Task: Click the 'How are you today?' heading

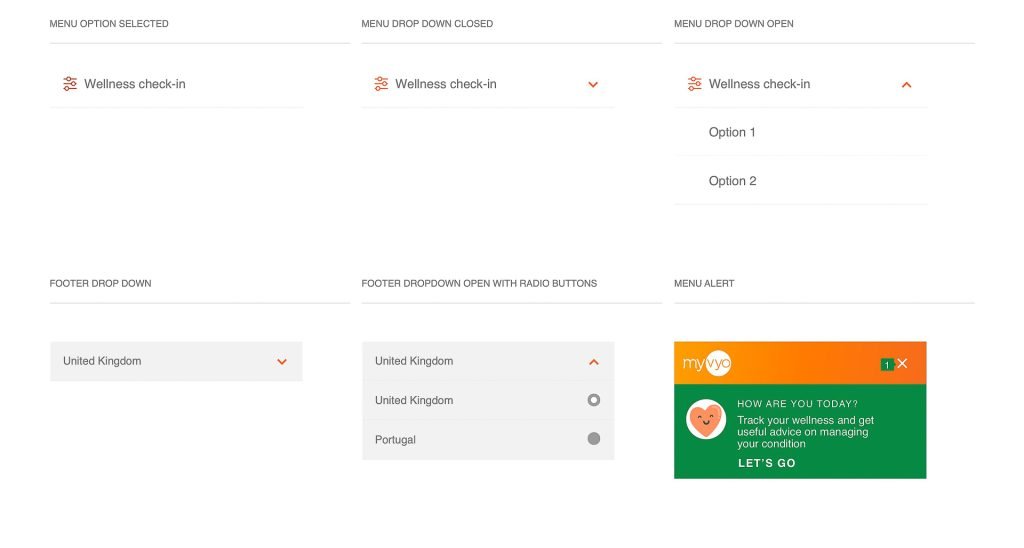Action: point(797,404)
